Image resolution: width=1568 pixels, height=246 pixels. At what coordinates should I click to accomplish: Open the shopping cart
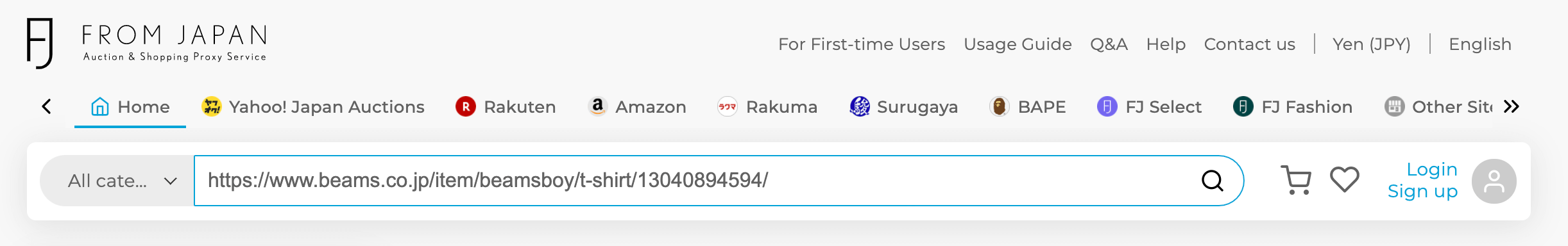[x=1296, y=180]
